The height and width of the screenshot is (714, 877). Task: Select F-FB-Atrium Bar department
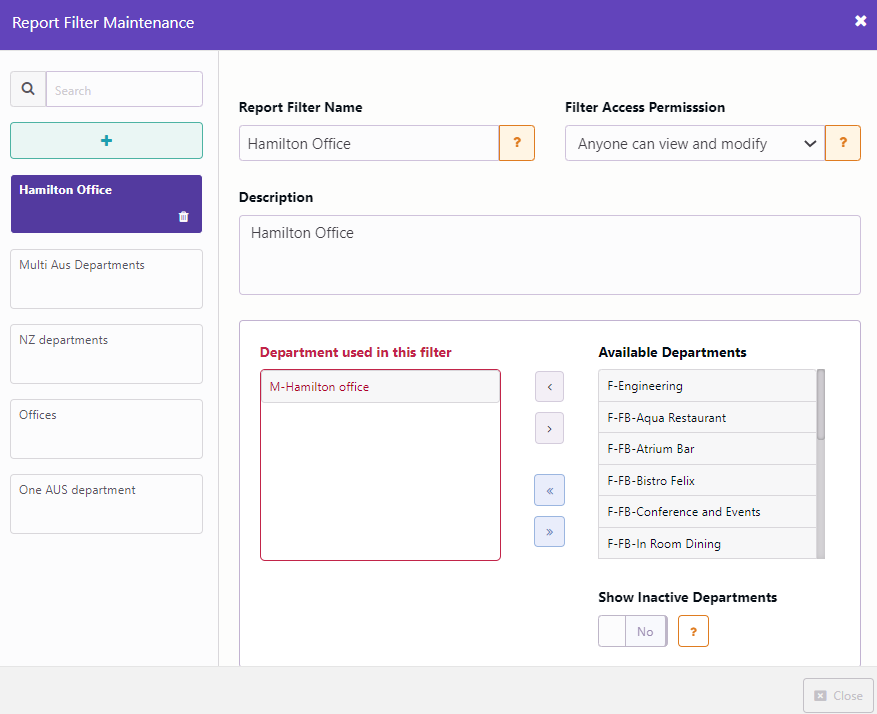(707, 449)
